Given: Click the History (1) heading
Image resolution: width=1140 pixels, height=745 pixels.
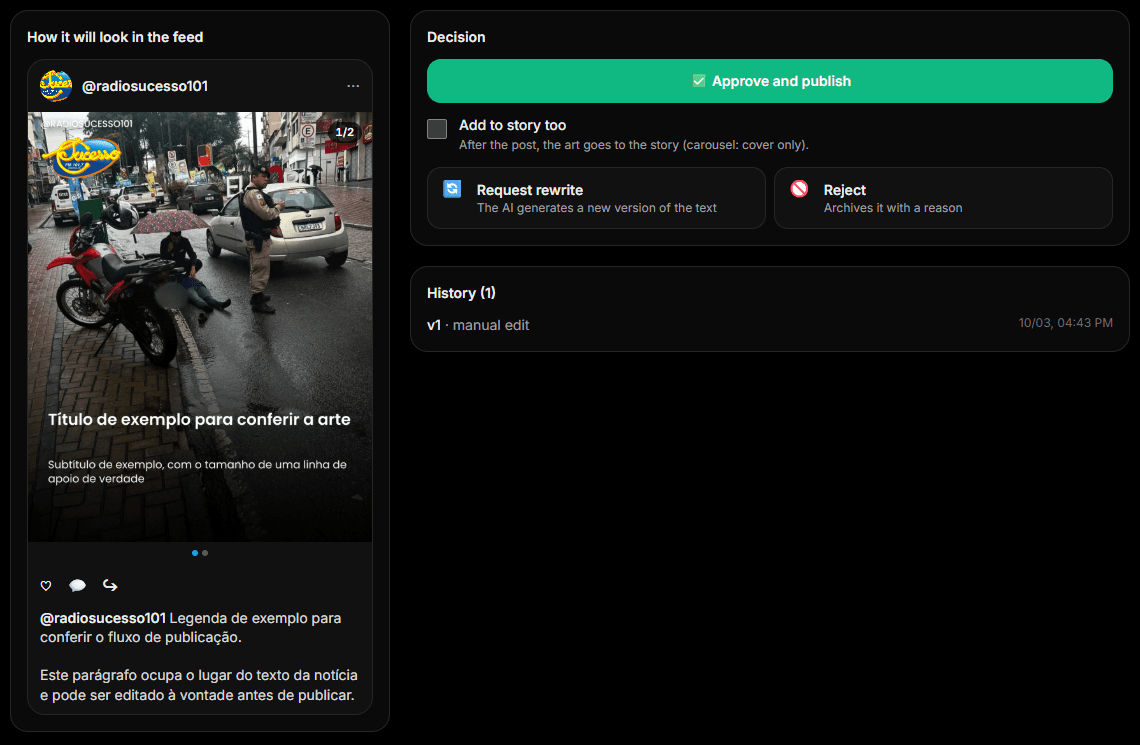Looking at the screenshot, I should (461, 293).
